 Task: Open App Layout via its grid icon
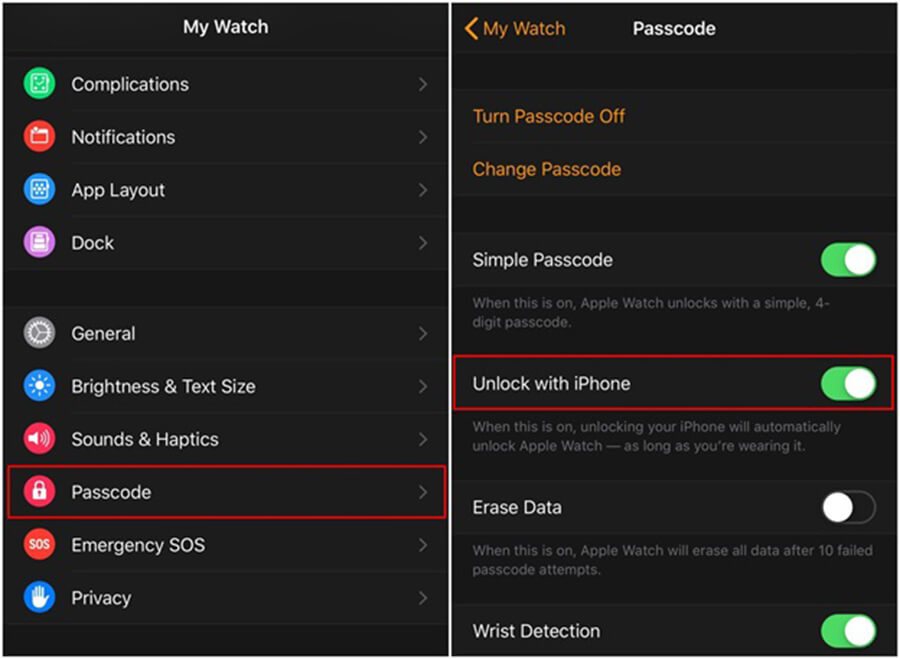point(38,190)
